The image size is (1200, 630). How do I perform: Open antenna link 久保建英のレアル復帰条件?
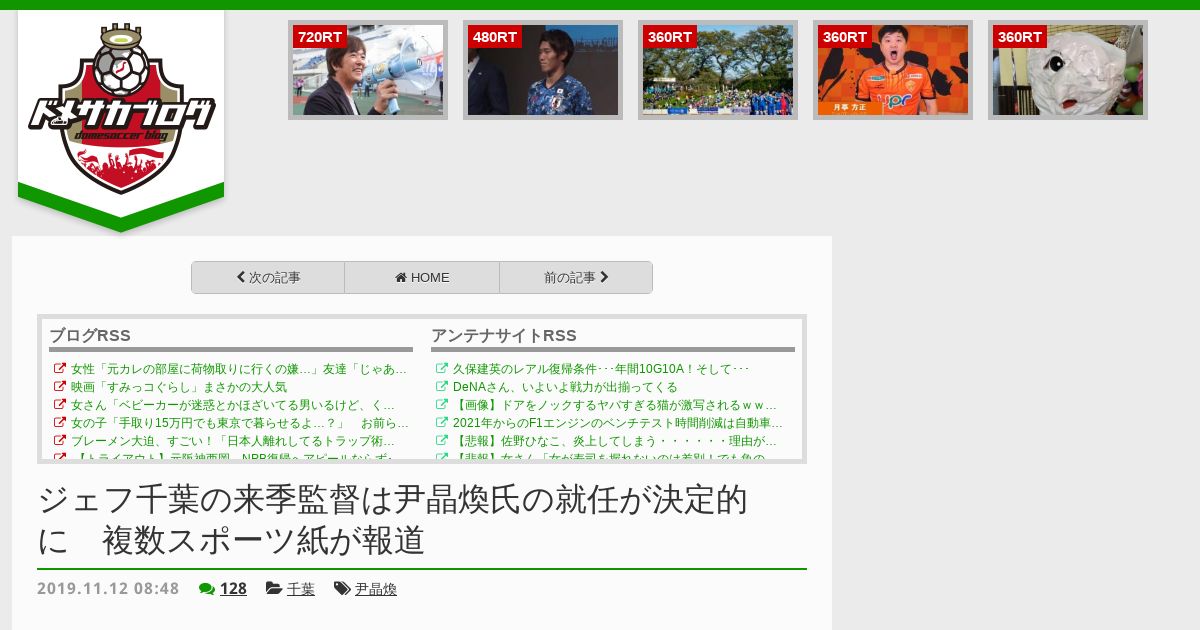tap(601, 369)
